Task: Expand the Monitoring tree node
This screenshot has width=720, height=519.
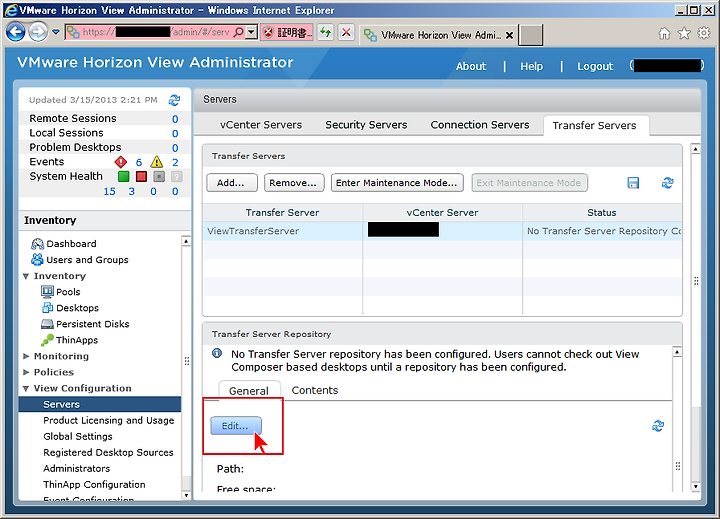Action: click(x=26, y=356)
